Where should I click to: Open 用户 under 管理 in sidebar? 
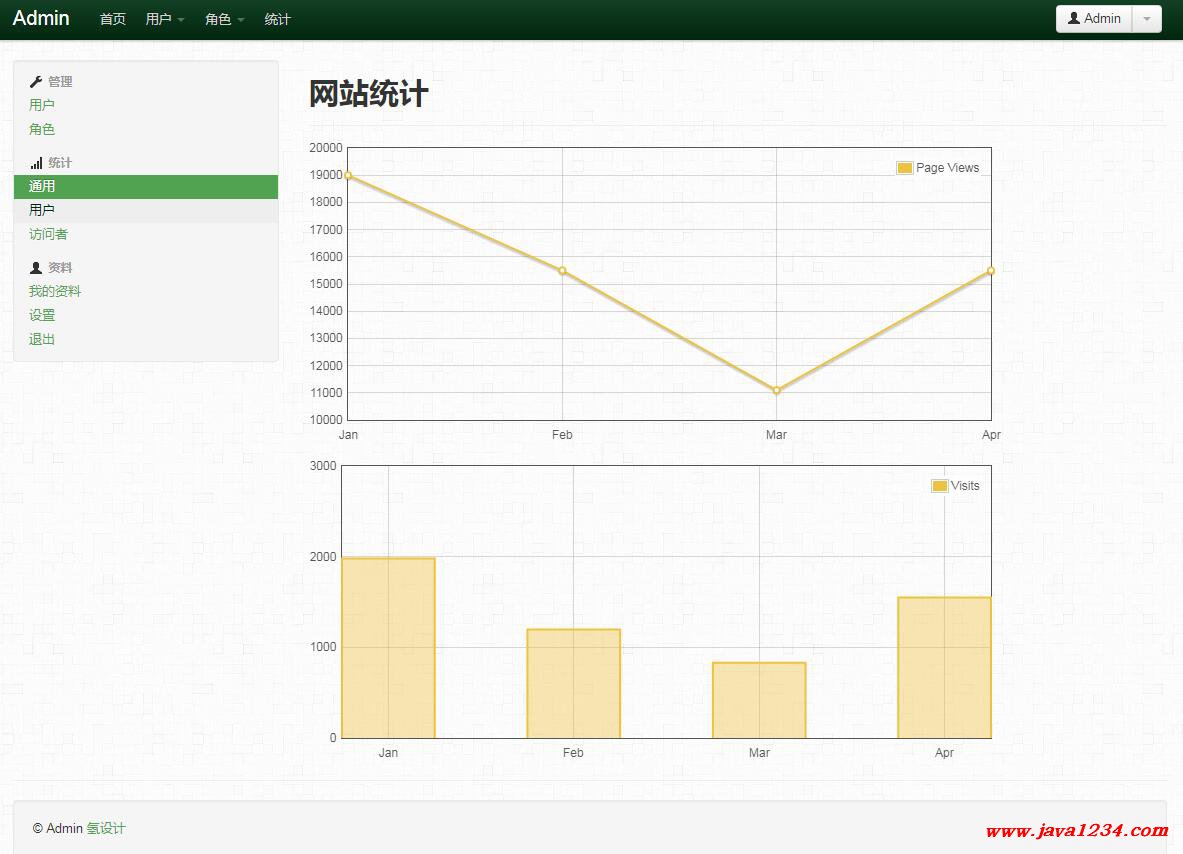41,105
